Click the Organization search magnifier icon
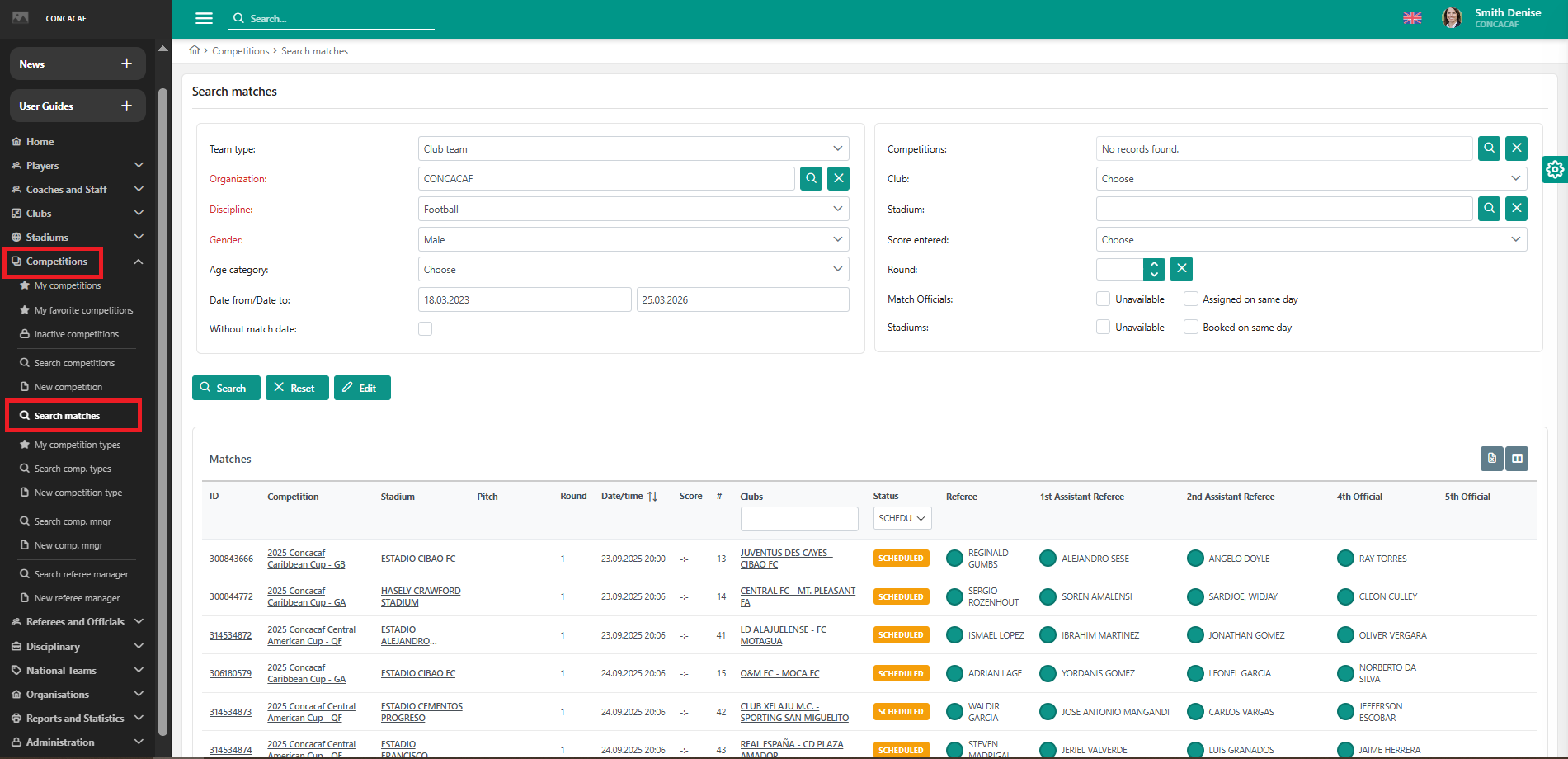 (x=811, y=179)
